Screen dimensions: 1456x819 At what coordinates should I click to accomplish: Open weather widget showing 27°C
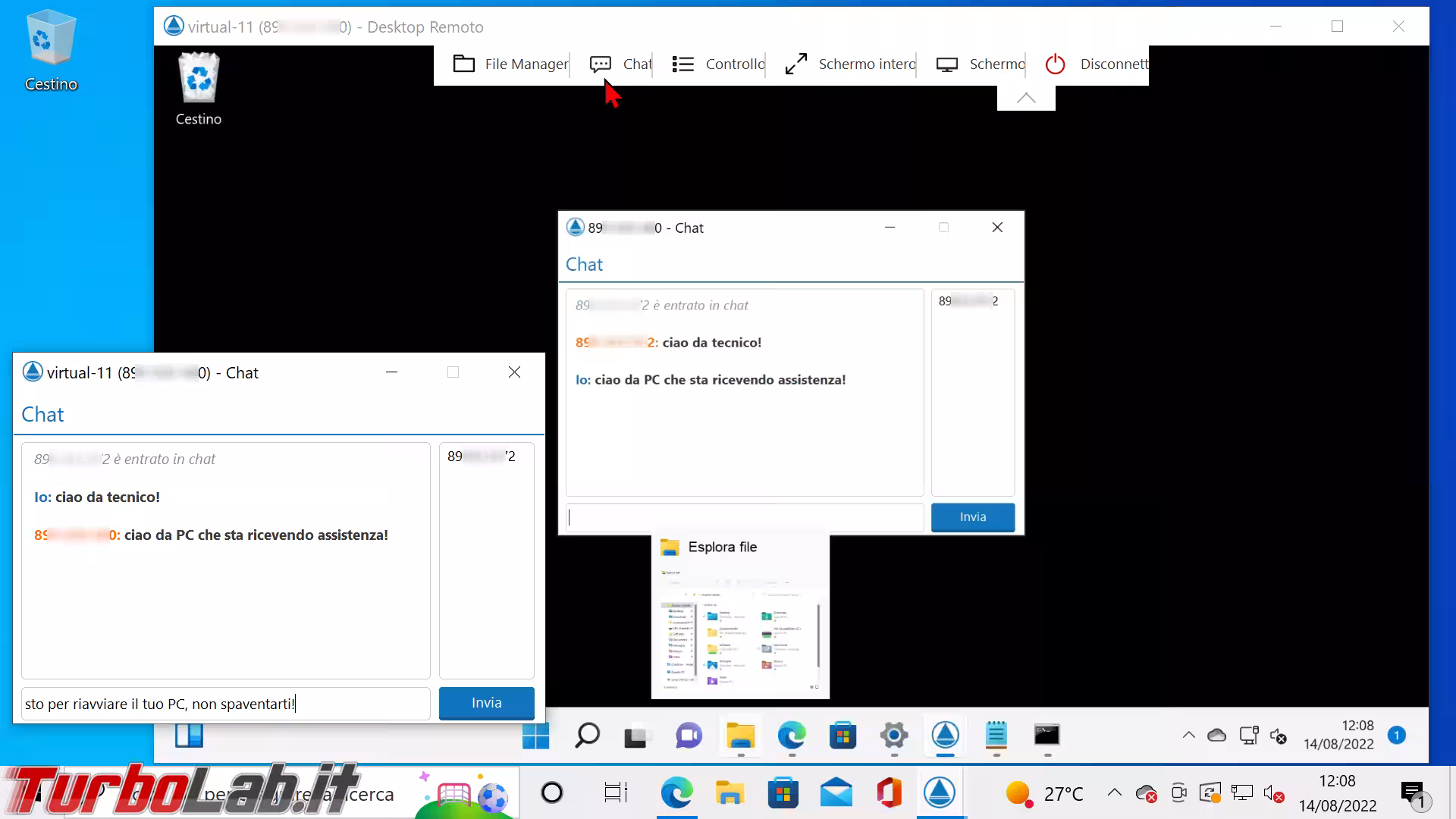(1044, 794)
